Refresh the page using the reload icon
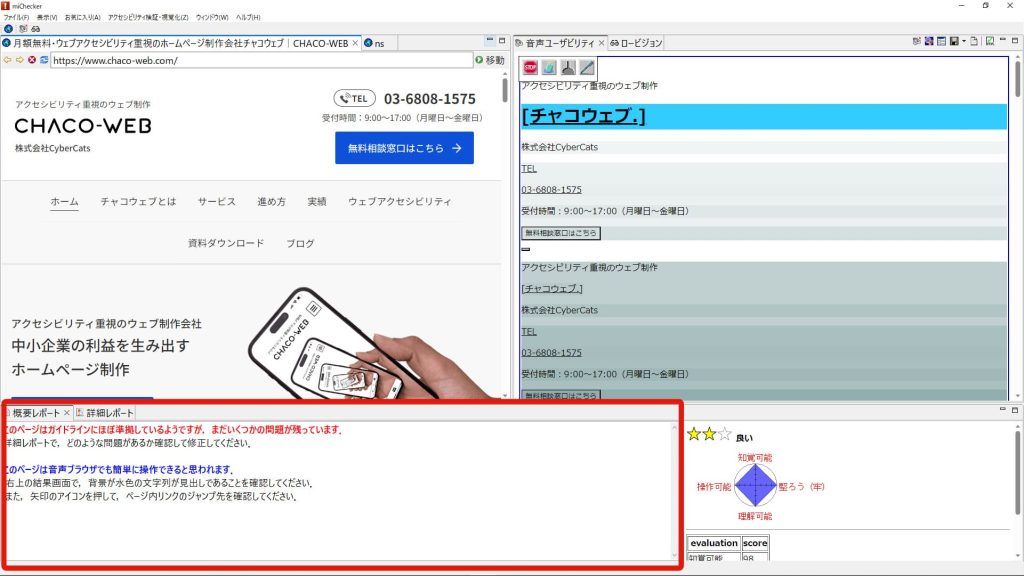Image resolution: width=1024 pixels, height=576 pixels. 45,60
